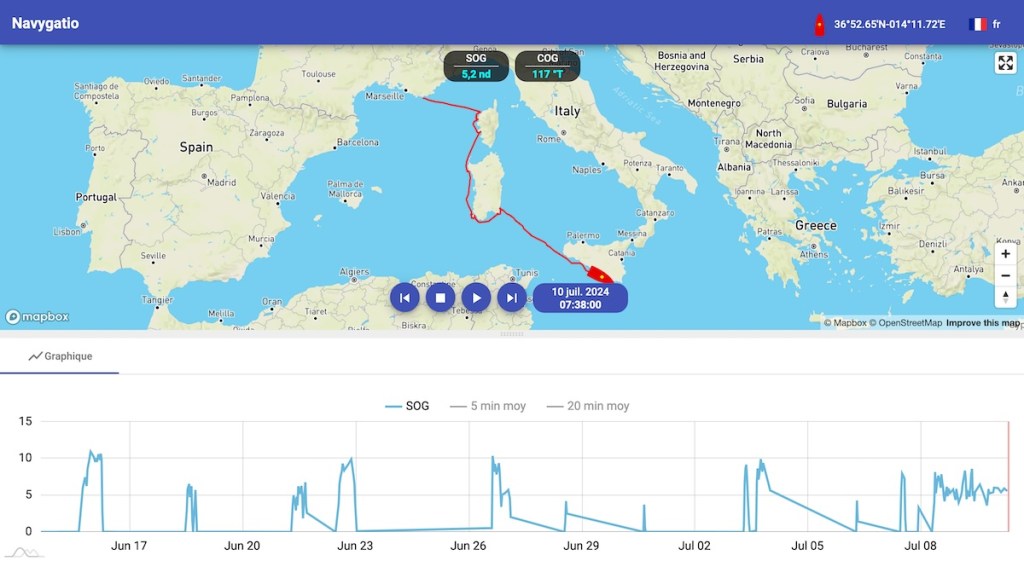Viewport: 1024px width, 561px height.
Task: Click the red boat marker near Sicily
Action: 600,275
